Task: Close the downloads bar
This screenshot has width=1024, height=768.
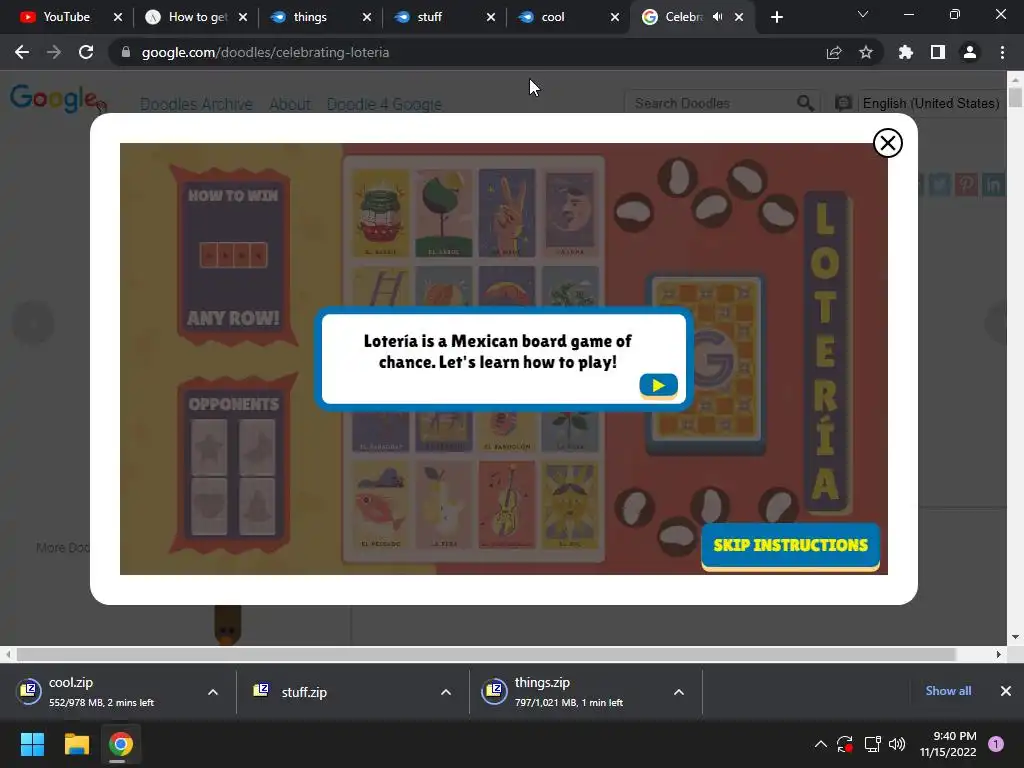Action: click(x=1006, y=691)
